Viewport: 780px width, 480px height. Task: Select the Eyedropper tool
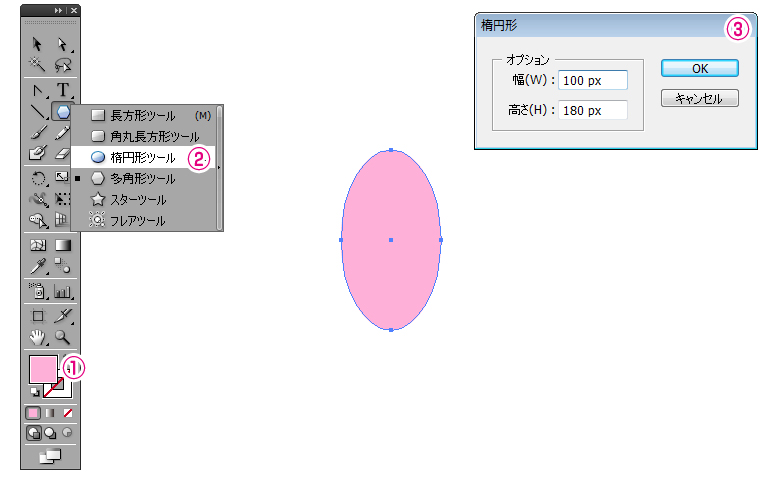[x=38, y=266]
